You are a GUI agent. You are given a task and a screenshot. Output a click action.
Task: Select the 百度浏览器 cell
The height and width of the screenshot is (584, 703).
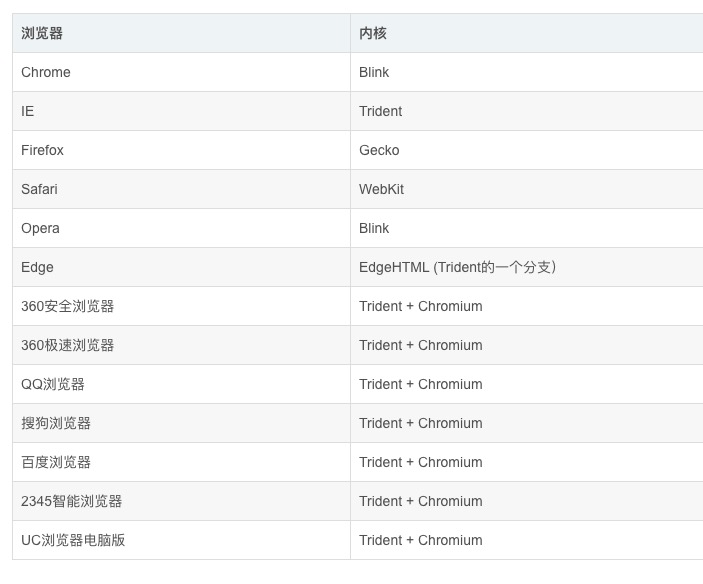(56, 462)
